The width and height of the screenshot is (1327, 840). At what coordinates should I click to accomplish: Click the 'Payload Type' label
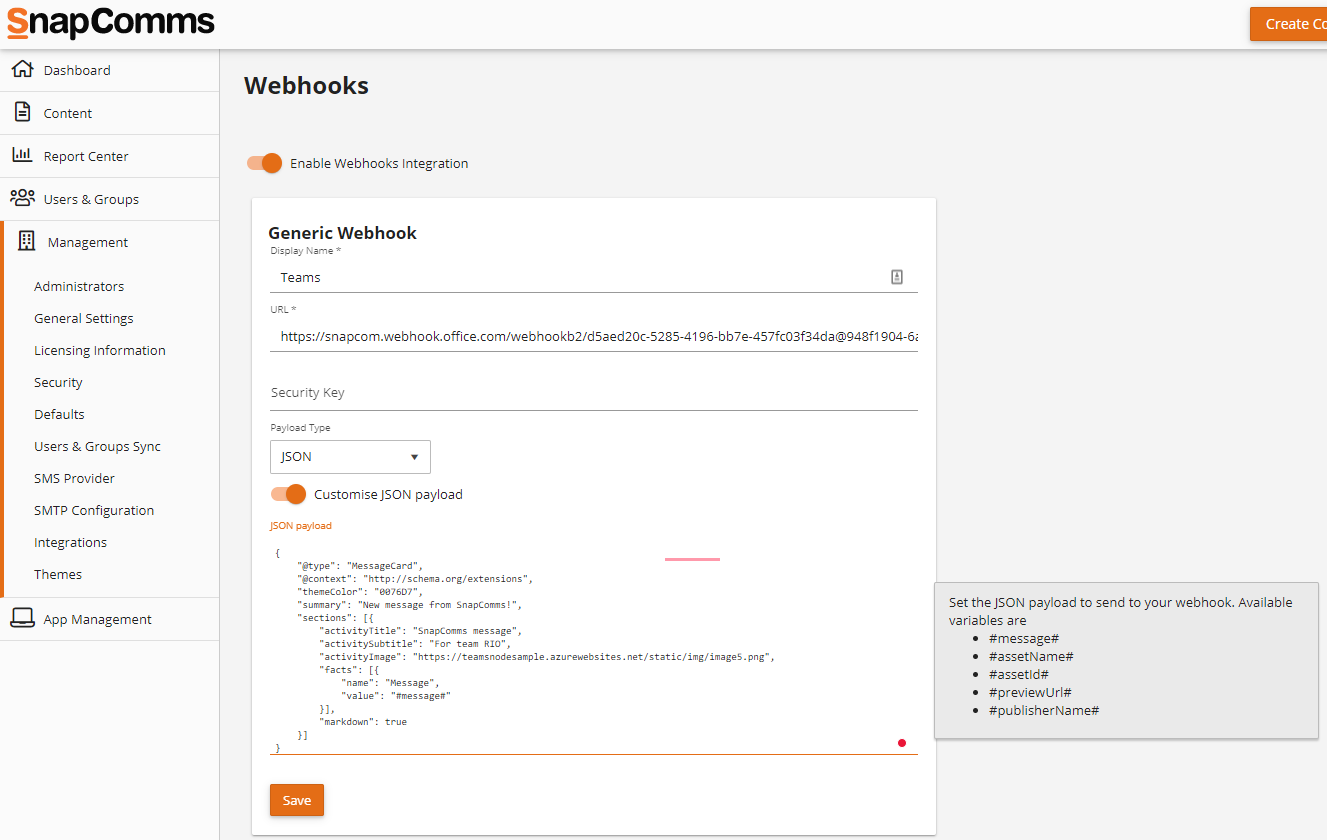[x=300, y=427]
